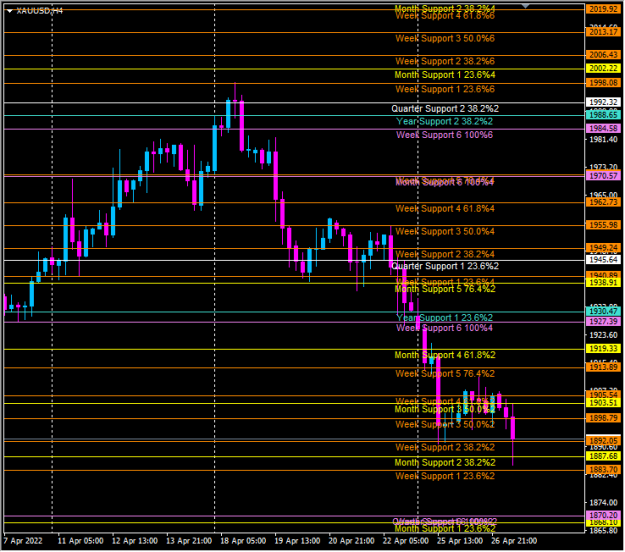Click the orange 1962.73 price tag

[603, 202]
